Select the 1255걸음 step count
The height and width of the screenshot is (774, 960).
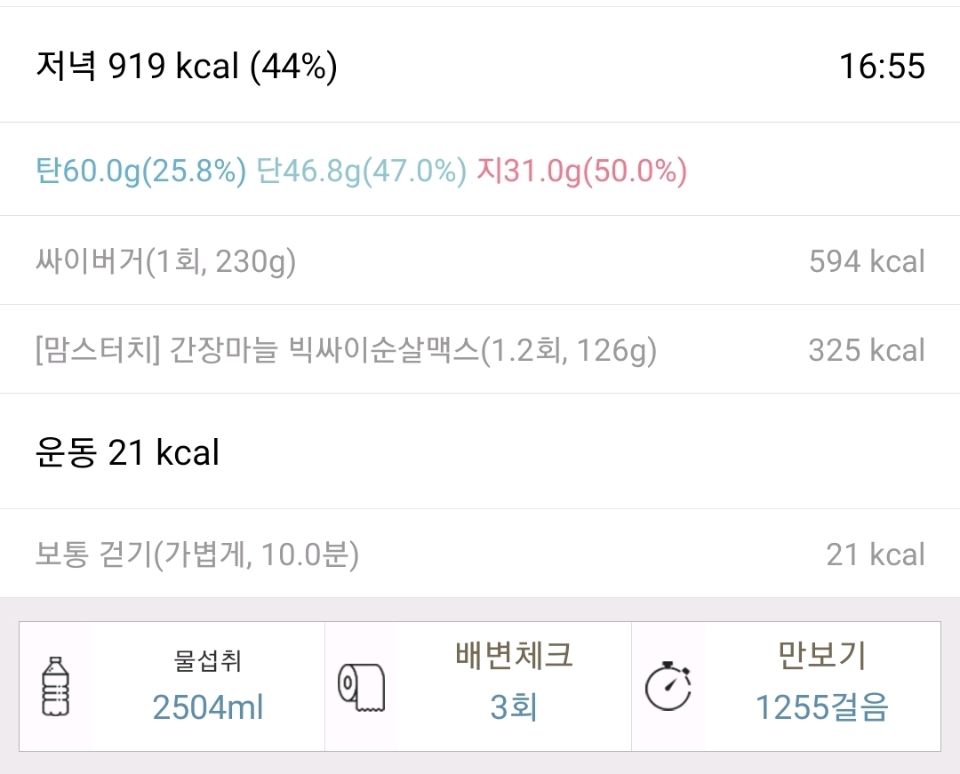click(x=822, y=707)
